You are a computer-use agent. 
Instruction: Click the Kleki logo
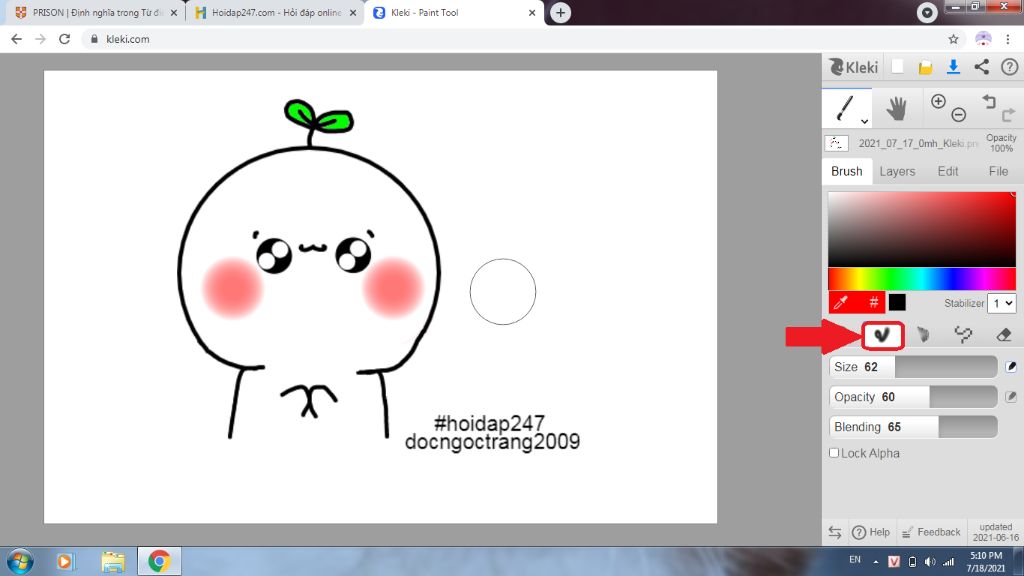pos(854,67)
